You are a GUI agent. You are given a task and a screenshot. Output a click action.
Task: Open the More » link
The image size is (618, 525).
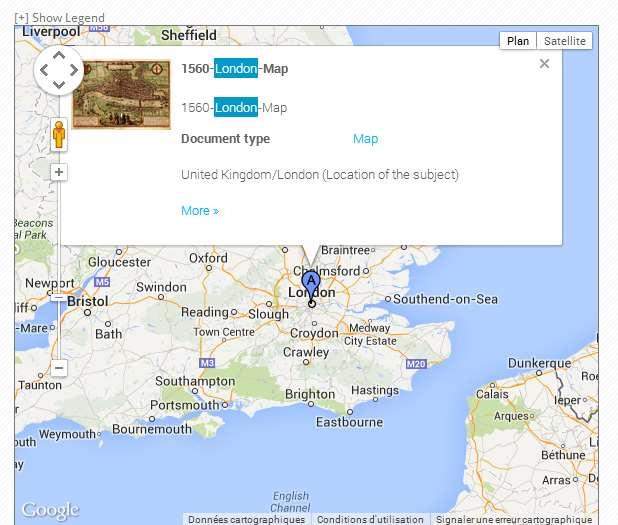(x=200, y=211)
